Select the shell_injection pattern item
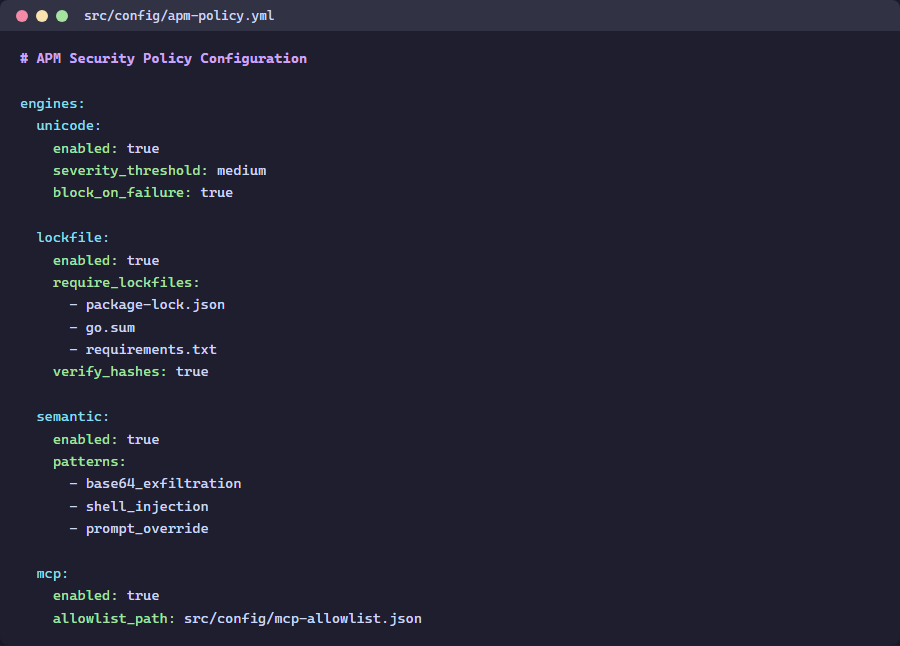The height and width of the screenshot is (646, 900). pos(147,506)
